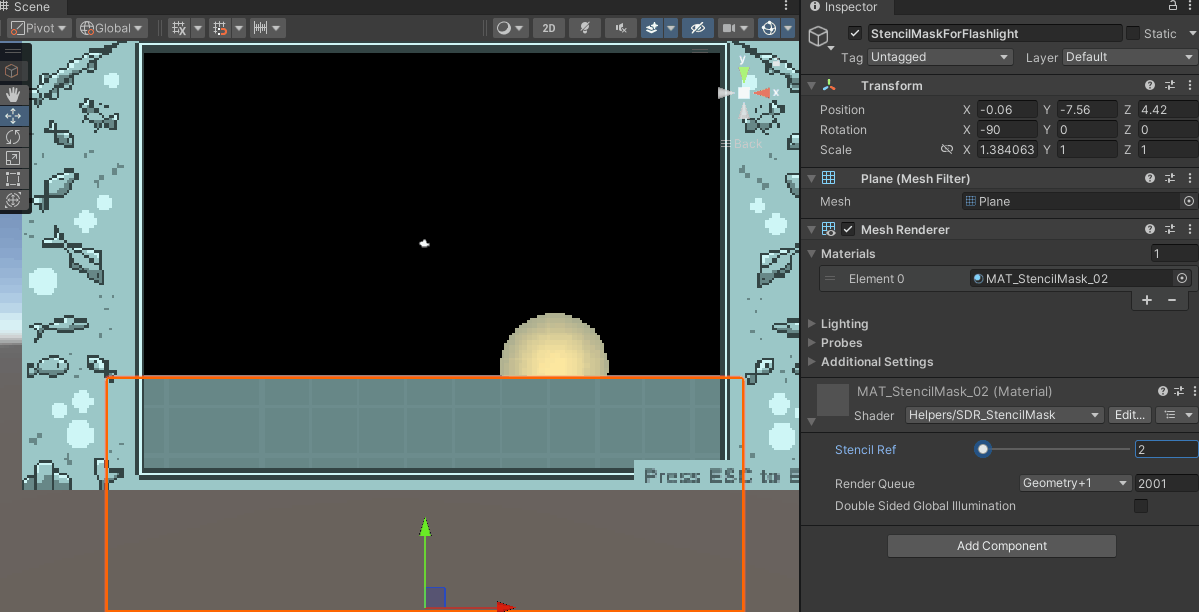The image size is (1199, 612).
Task: Select the View tool in scene toolbar
Action: [x=13, y=95]
